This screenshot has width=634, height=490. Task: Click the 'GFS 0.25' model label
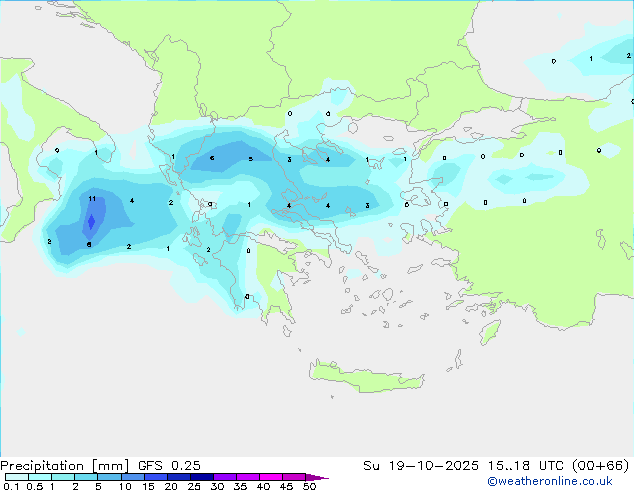(x=169, y=466)
